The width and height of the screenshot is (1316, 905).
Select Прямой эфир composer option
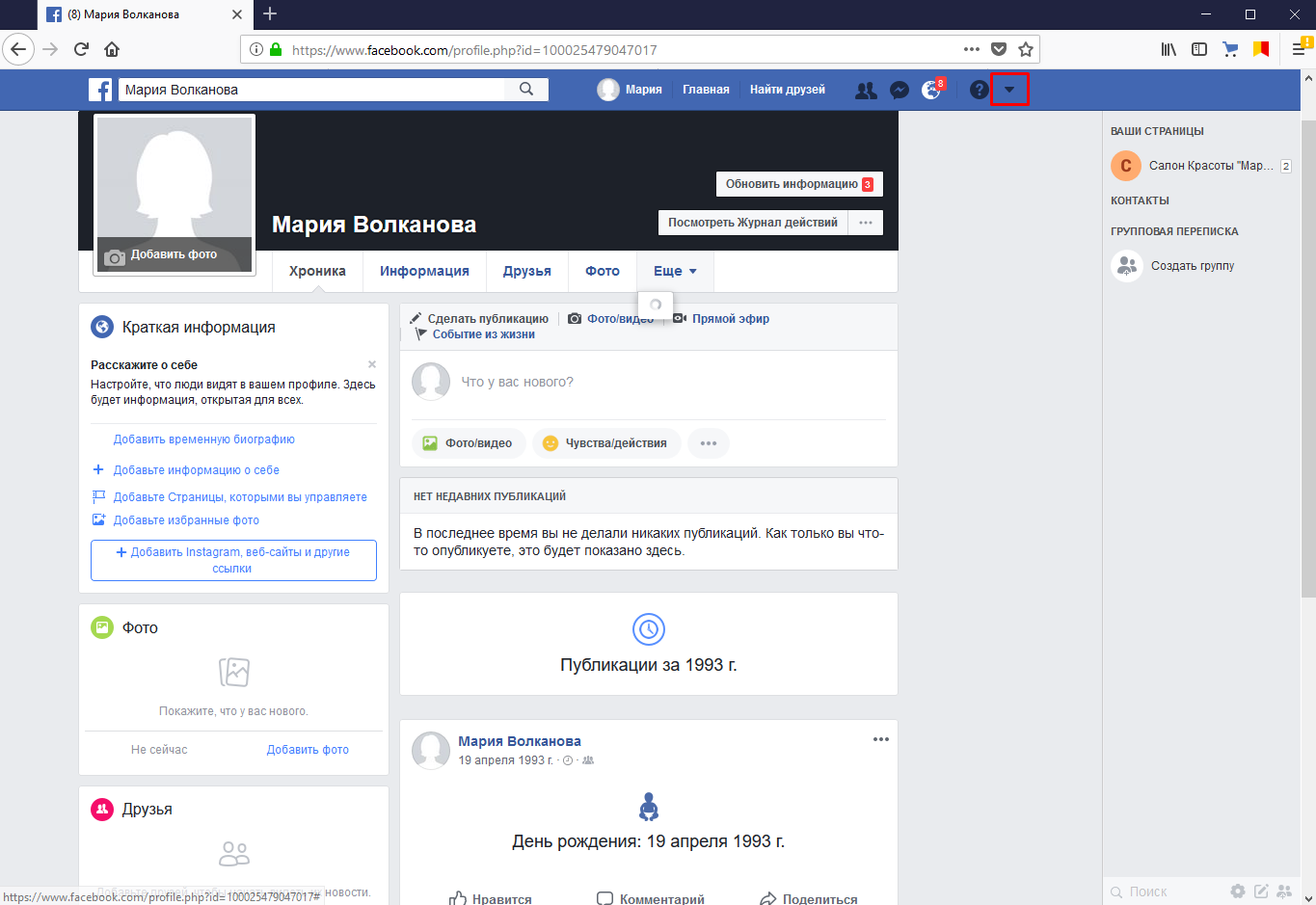pyautogui.click(x=721, y=319)
